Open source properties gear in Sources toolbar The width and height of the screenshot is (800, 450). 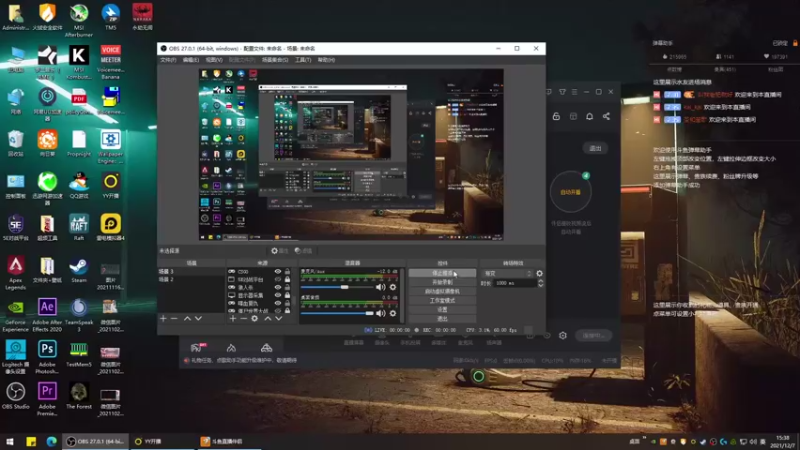[255, 318]
